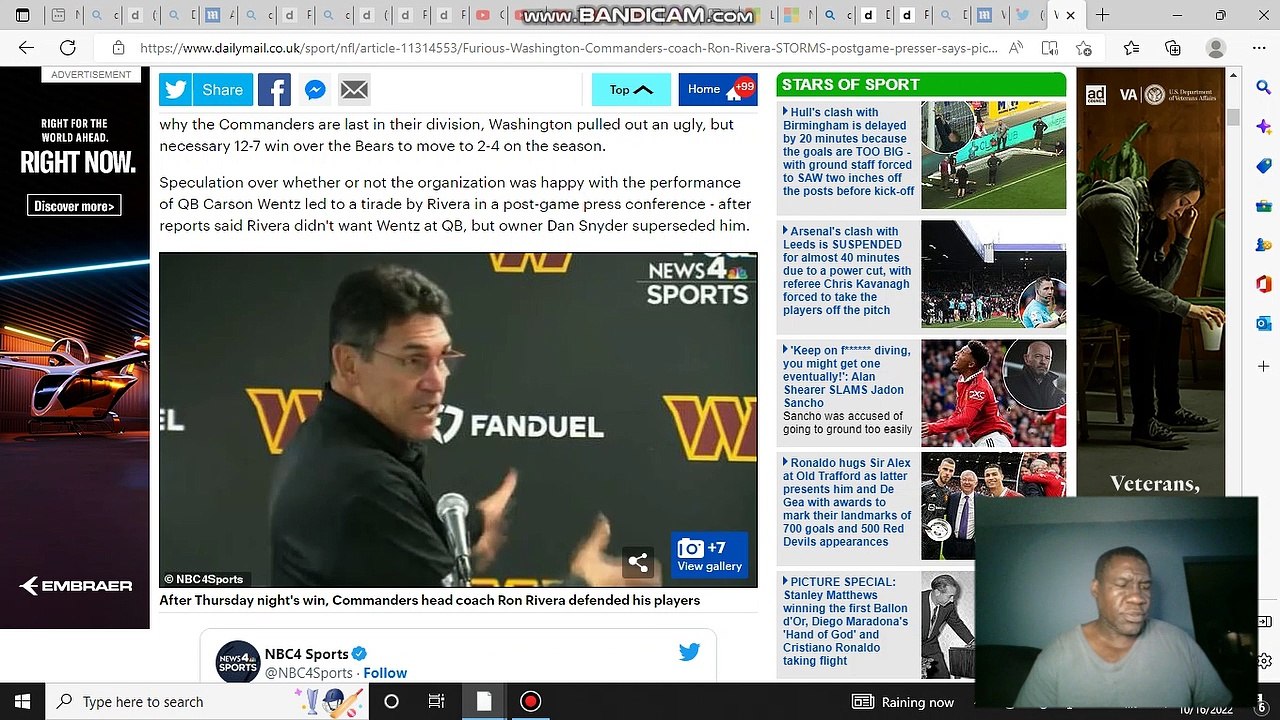The image size is (1280, 720).
Task: Open Edge sidebar tools briefcase icon
Action: pos(1263,206)
